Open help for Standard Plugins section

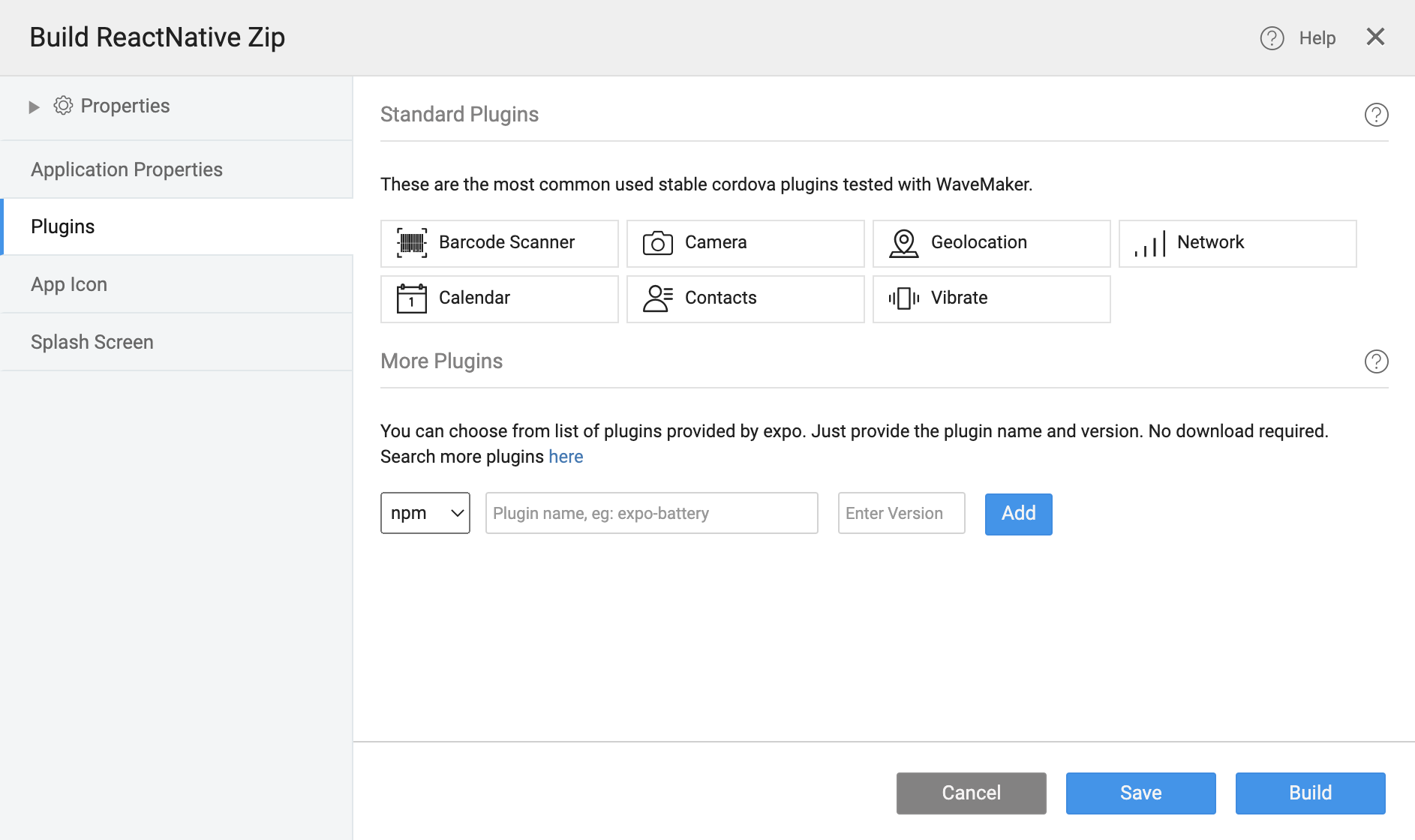click(1376, 115)
